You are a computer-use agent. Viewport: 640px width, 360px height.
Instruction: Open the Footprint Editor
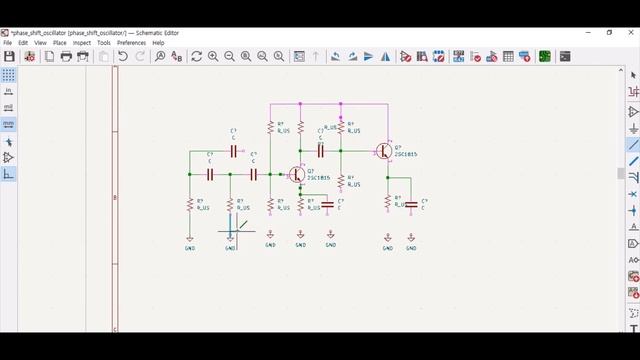(439, 56)
